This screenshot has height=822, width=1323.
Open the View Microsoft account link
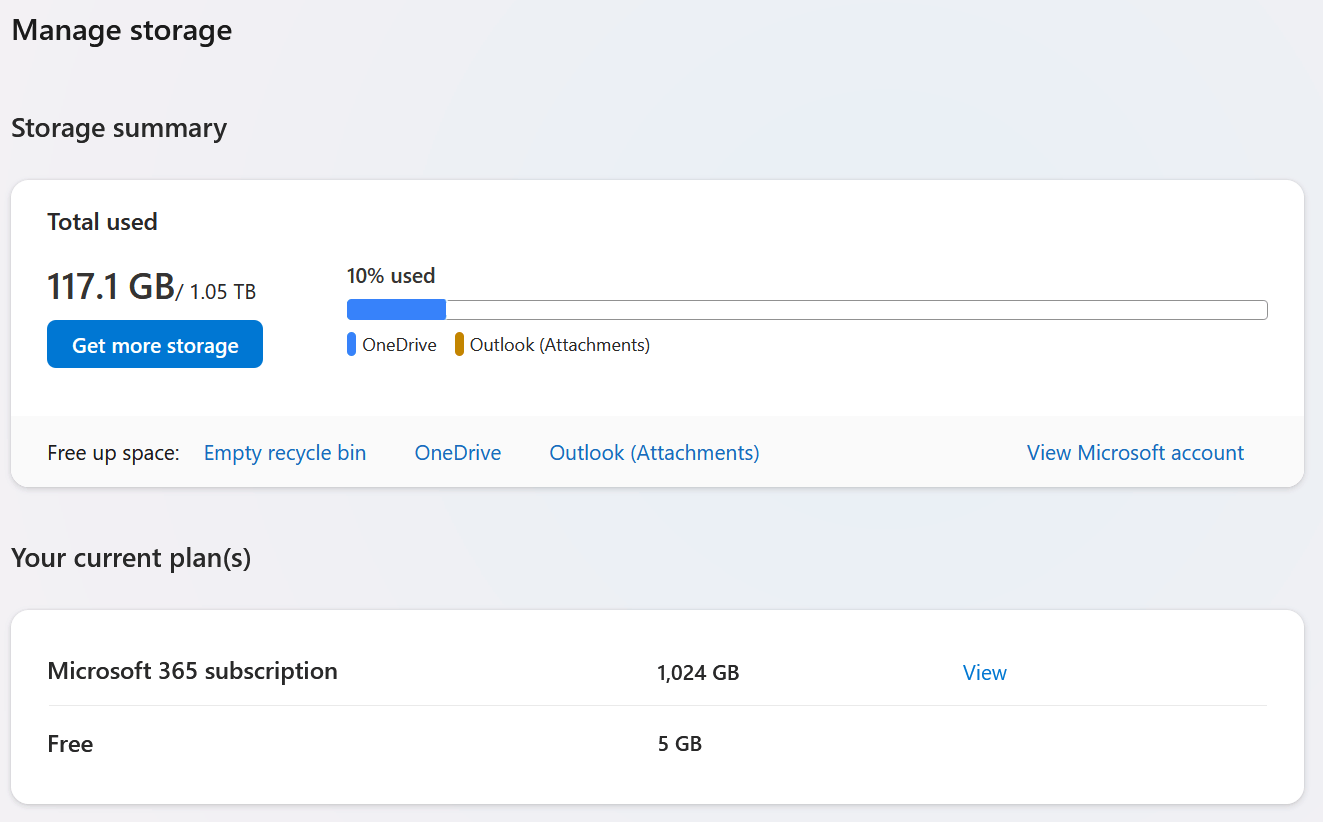coord(1135,453)
